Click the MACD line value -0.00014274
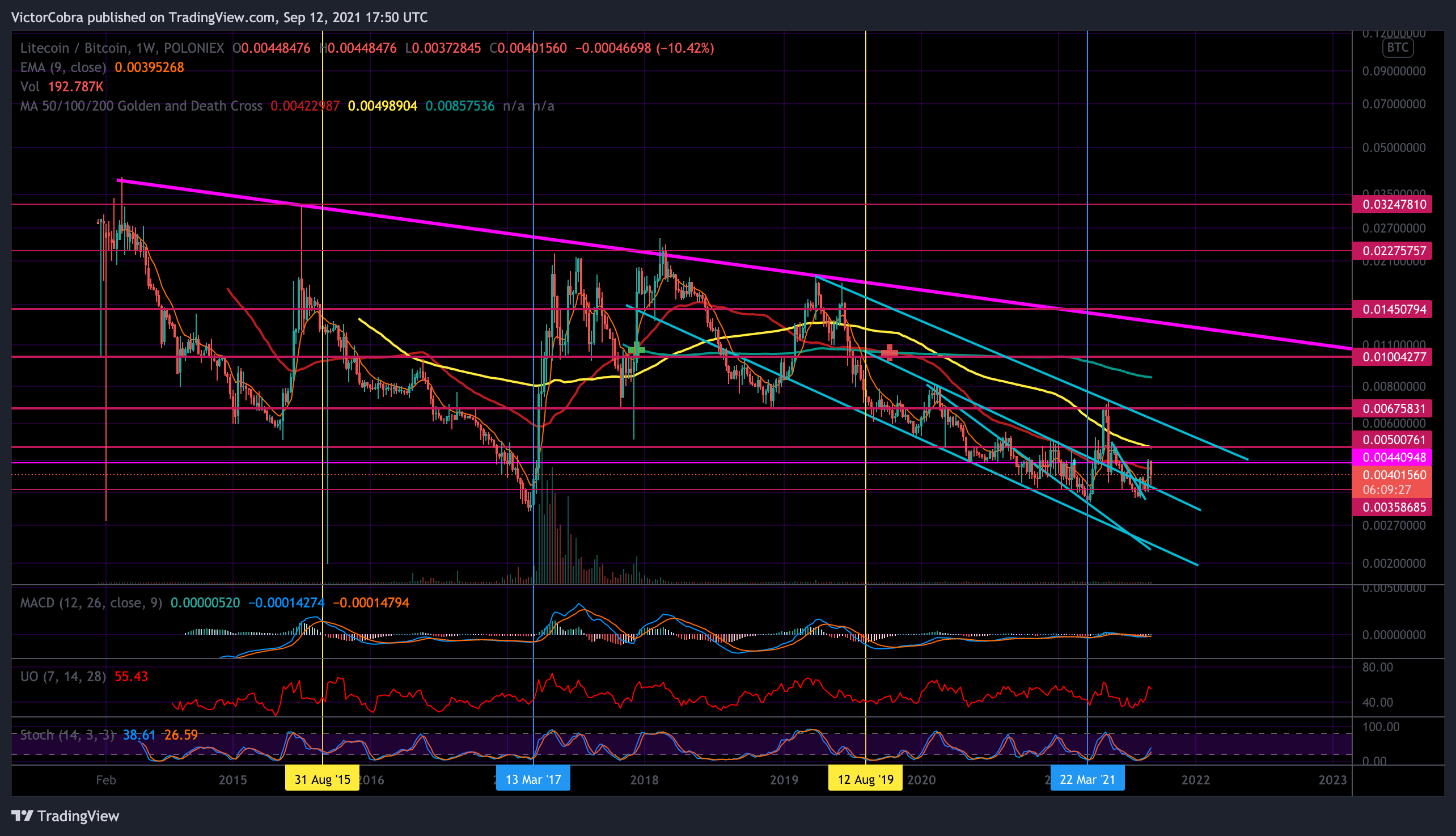Screen dimensions: 1456x836 click(286, 603)
